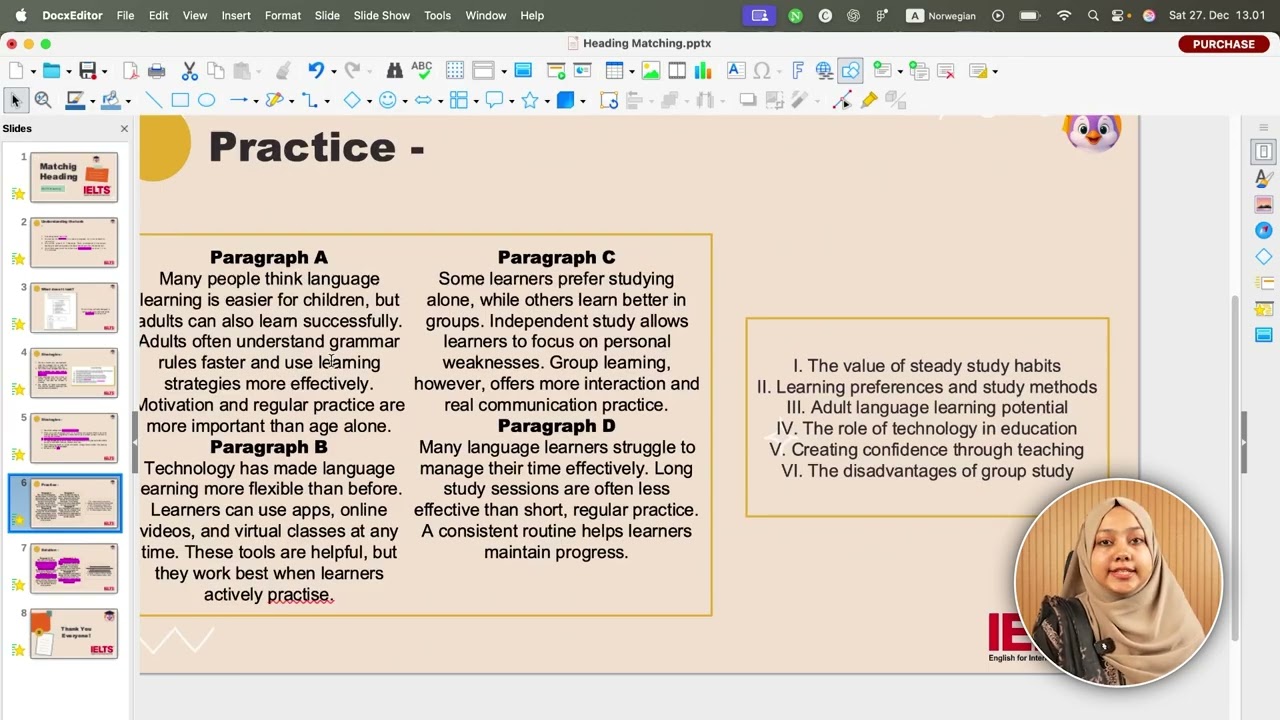Toggle the Shadow button
This screenshot has width=1280, height=720.
748,100
